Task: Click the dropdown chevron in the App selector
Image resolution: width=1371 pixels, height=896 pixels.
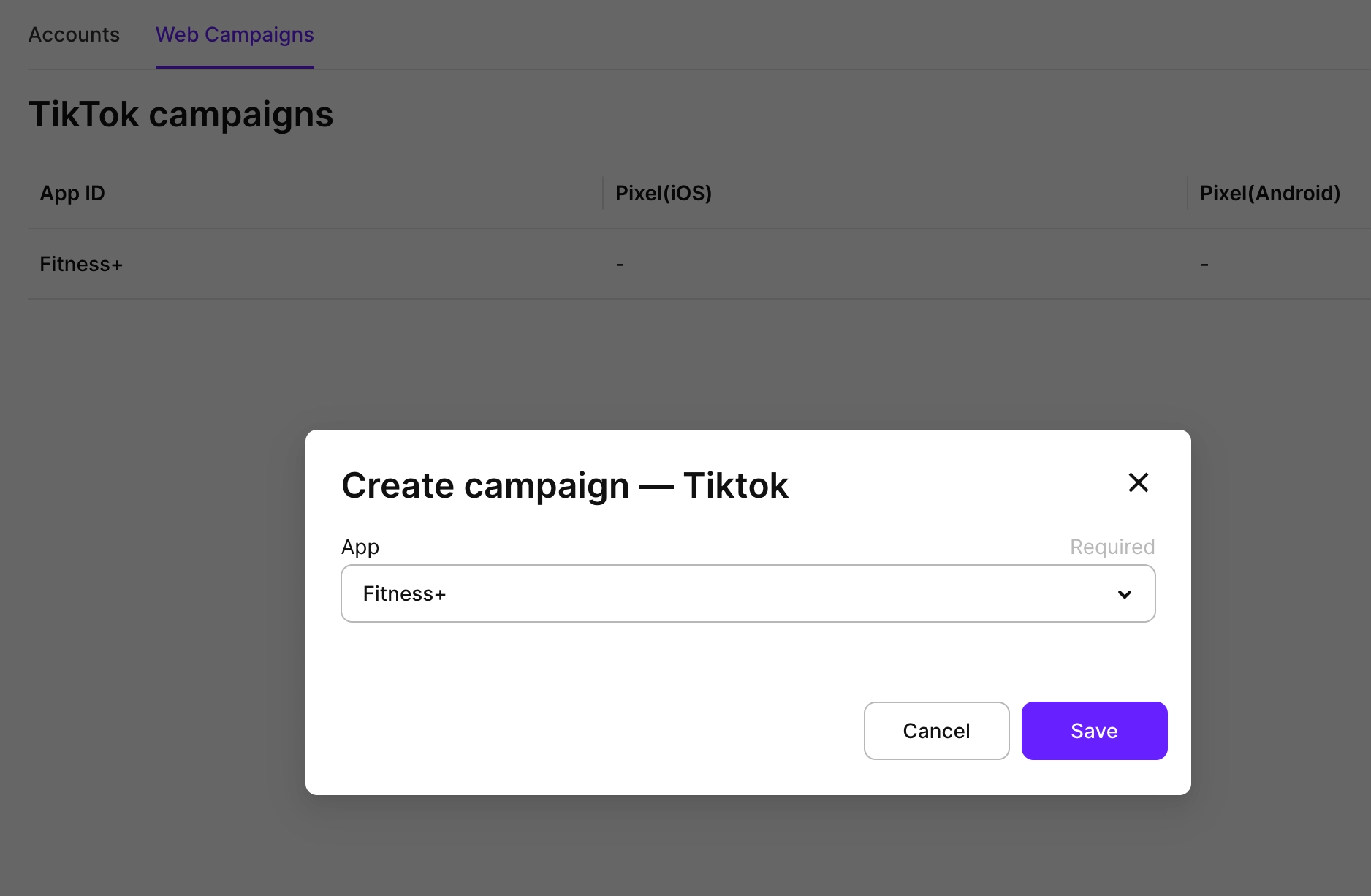Action: pyautogui.click(x=1124, y=593)
